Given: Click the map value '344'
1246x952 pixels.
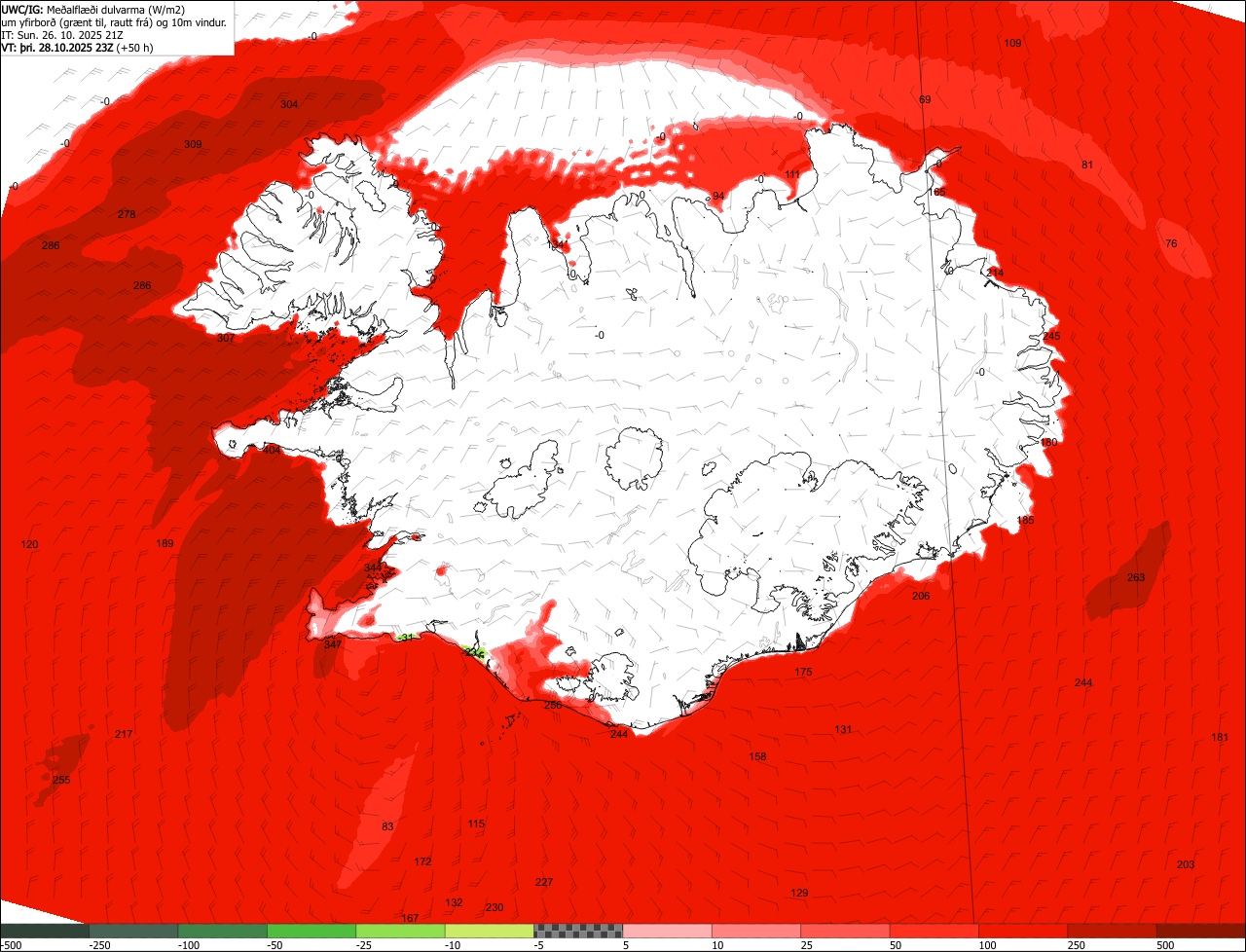Looking at the screenshot, I should coord(373,568).
